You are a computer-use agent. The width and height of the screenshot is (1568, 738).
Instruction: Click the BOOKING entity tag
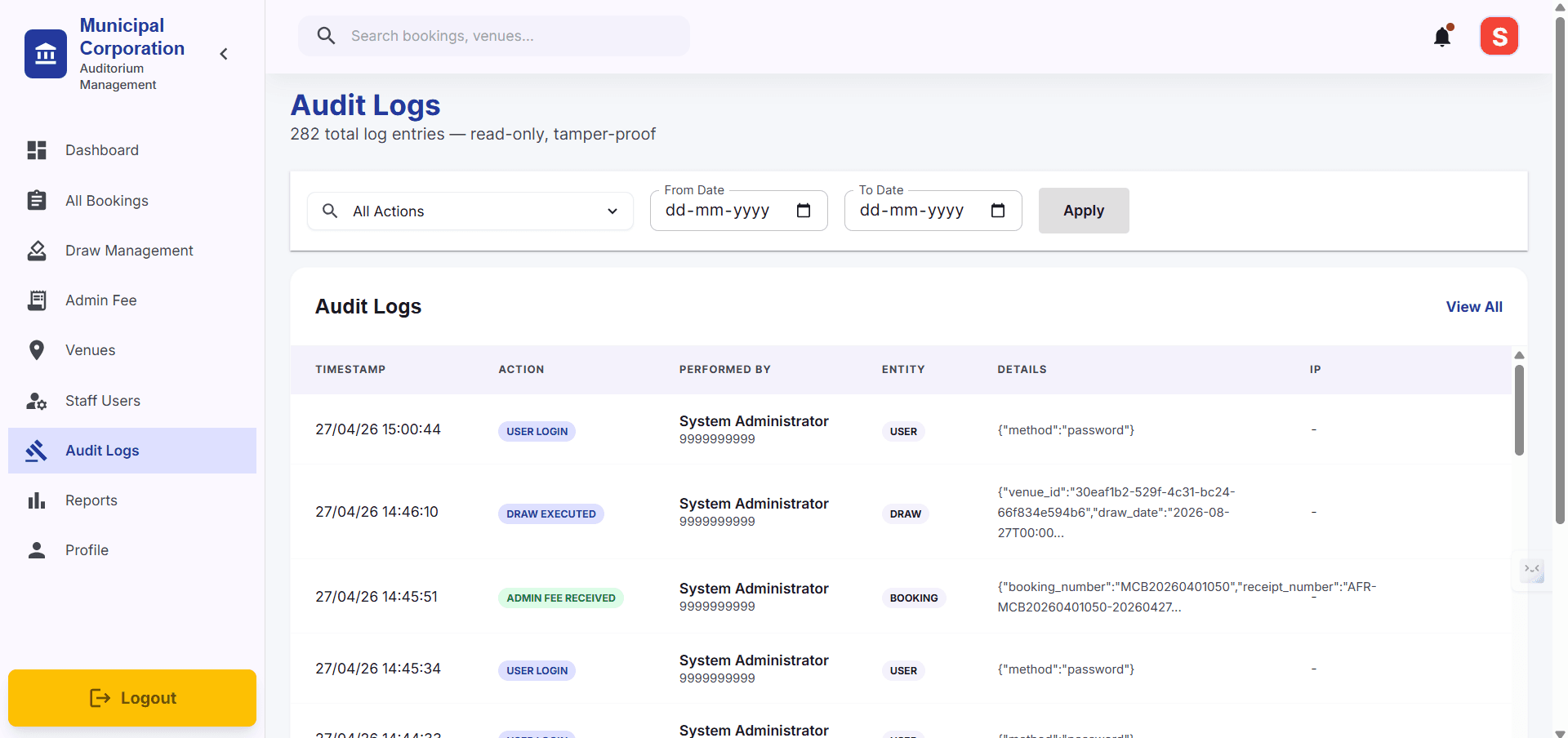[914, 598]
